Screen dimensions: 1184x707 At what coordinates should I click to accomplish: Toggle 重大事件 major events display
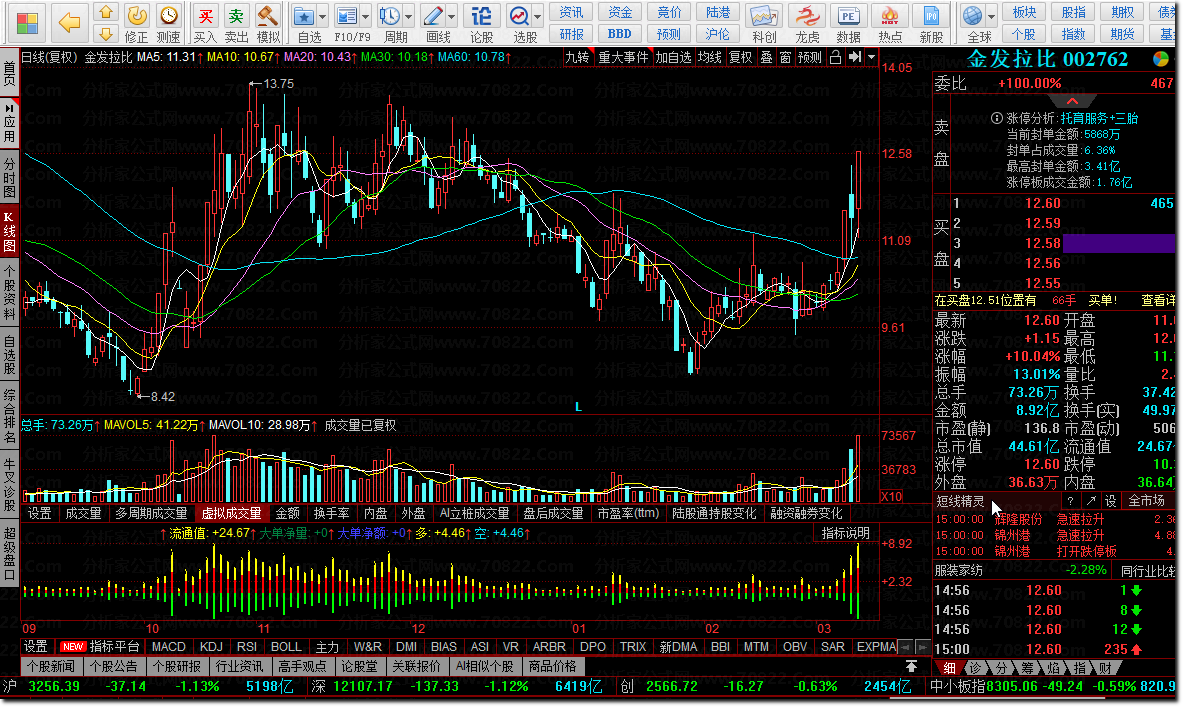(x=623, y=57)
